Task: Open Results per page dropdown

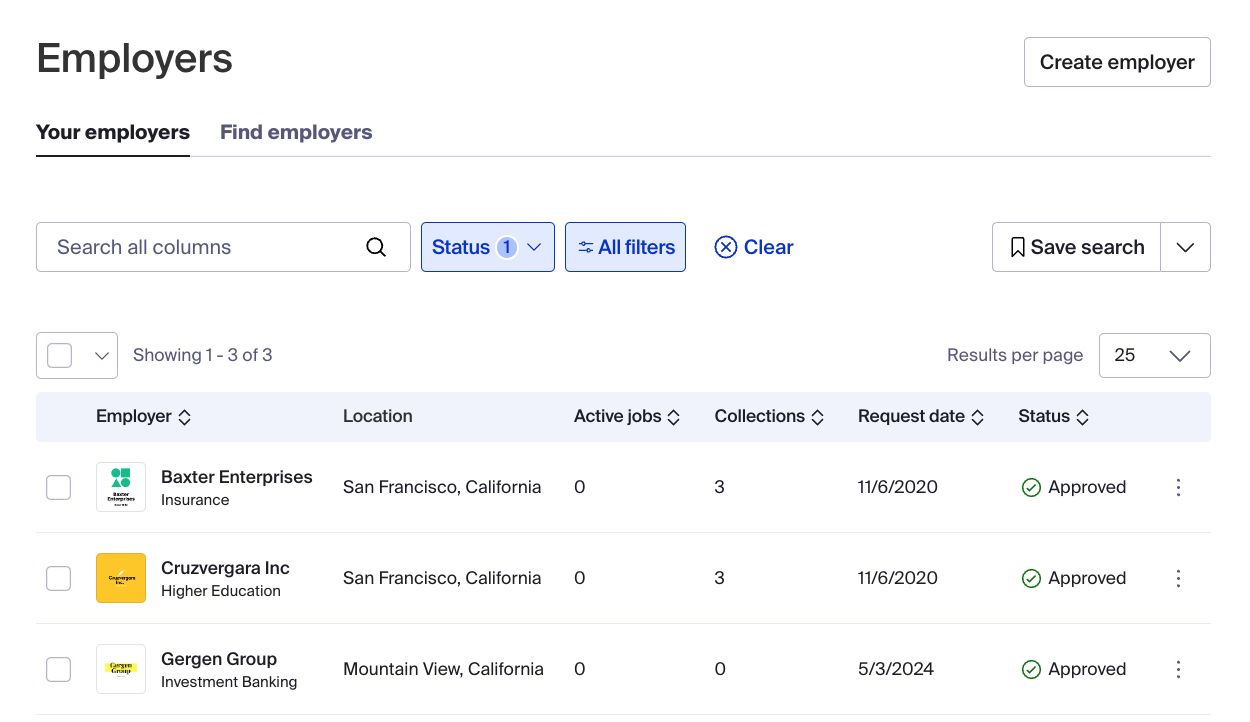Action: pyautogui.click(x=1155, y=355)
